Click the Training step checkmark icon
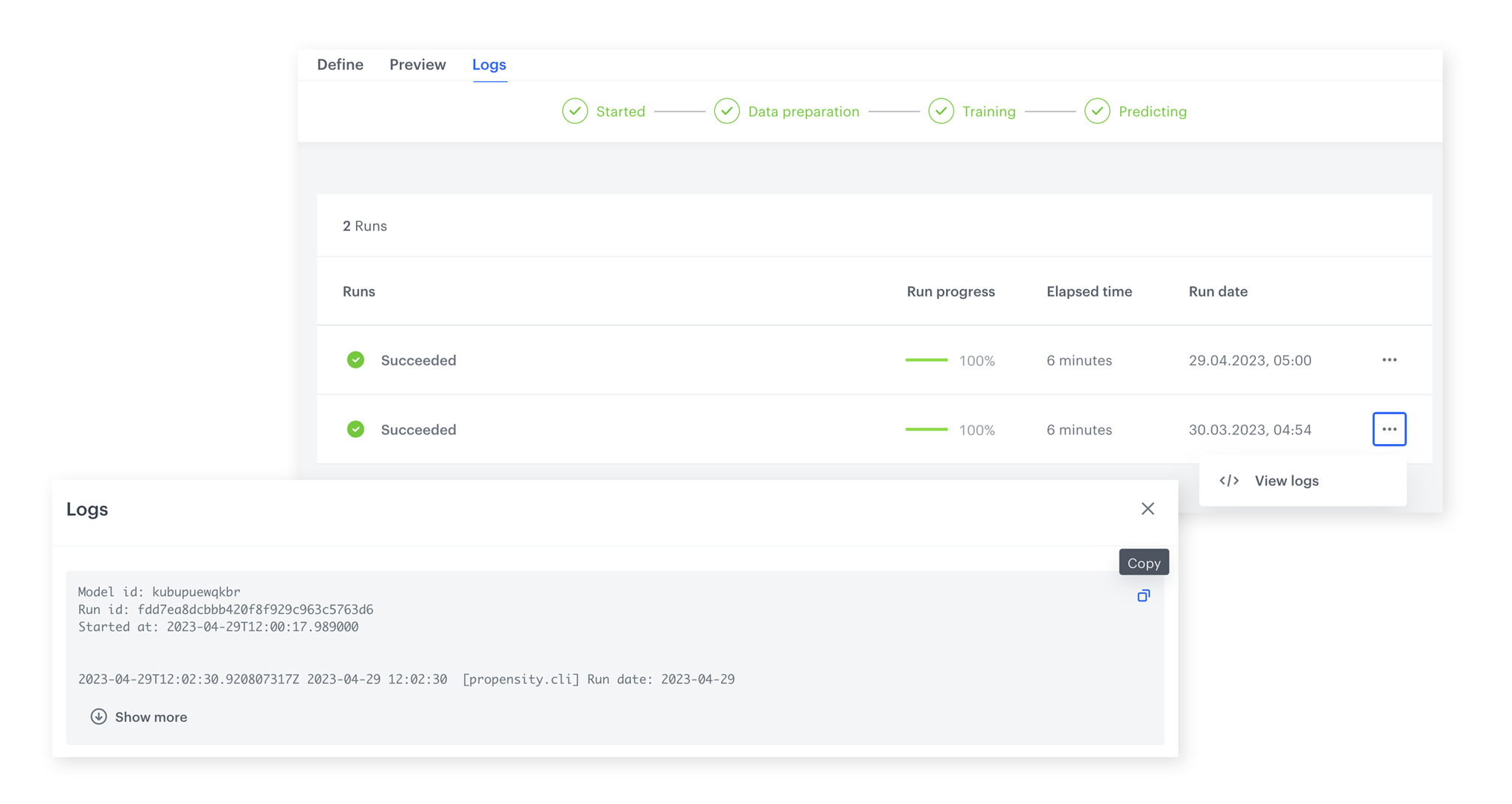The image size is (1512, 804). coord(941,111)
